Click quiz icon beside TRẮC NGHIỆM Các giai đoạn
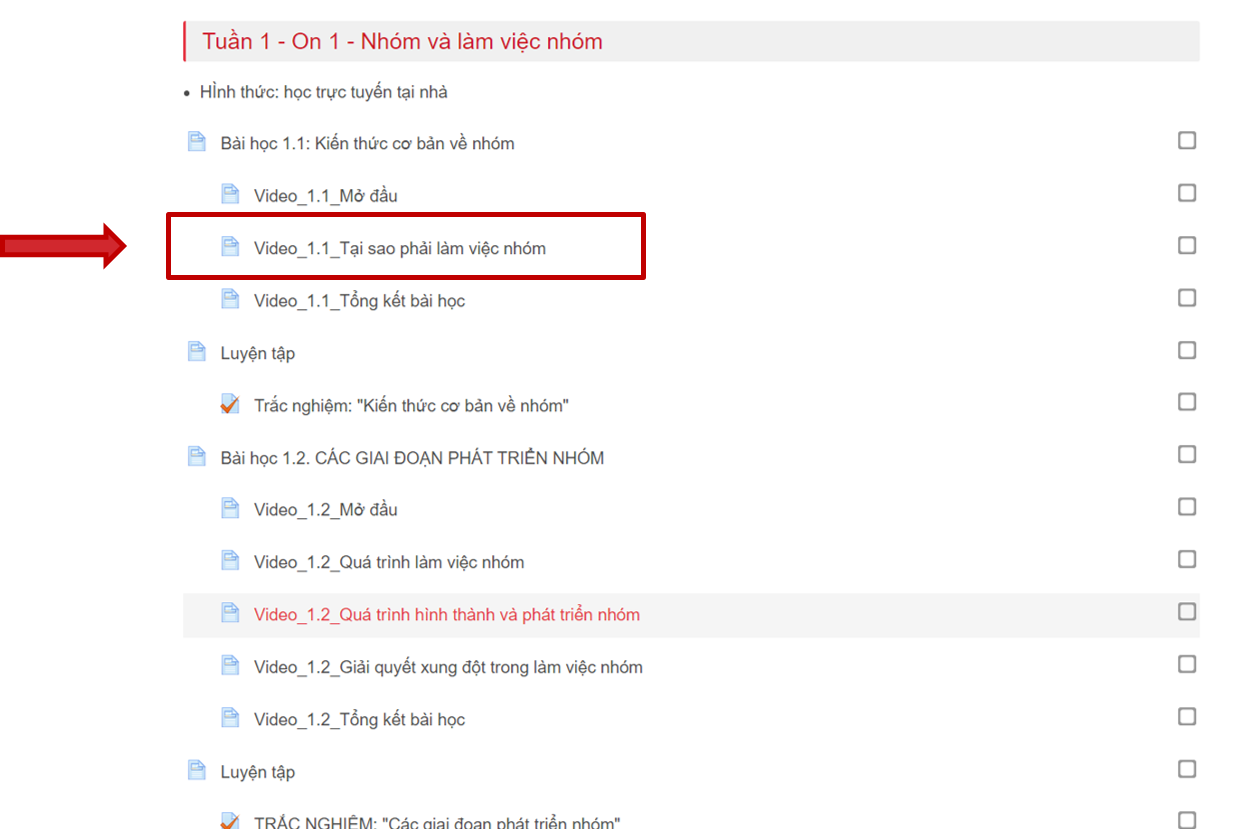Viewport: 1247px width, 829px height. (x=230, y=821)
